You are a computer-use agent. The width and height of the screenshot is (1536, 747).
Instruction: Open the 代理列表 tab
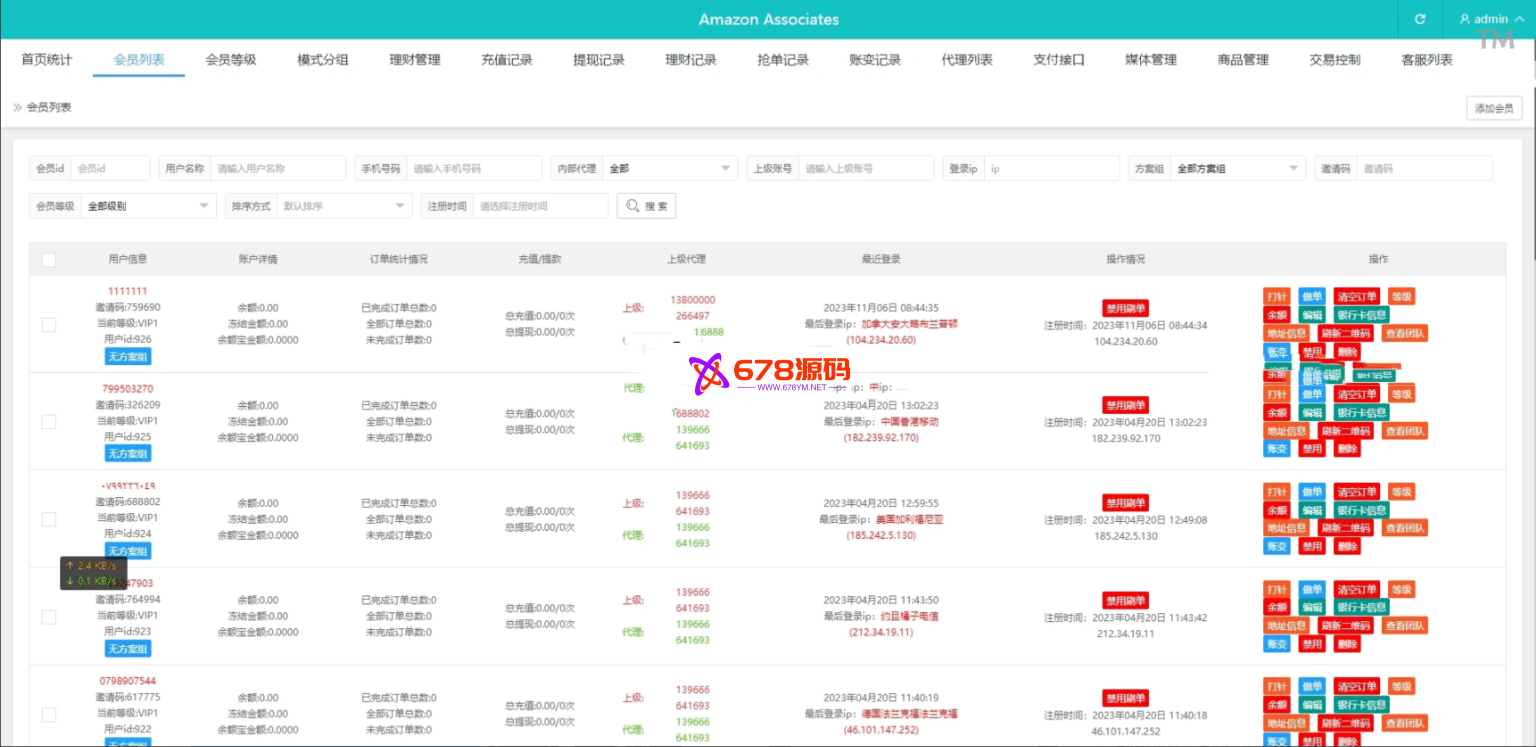tap(967, 60)
